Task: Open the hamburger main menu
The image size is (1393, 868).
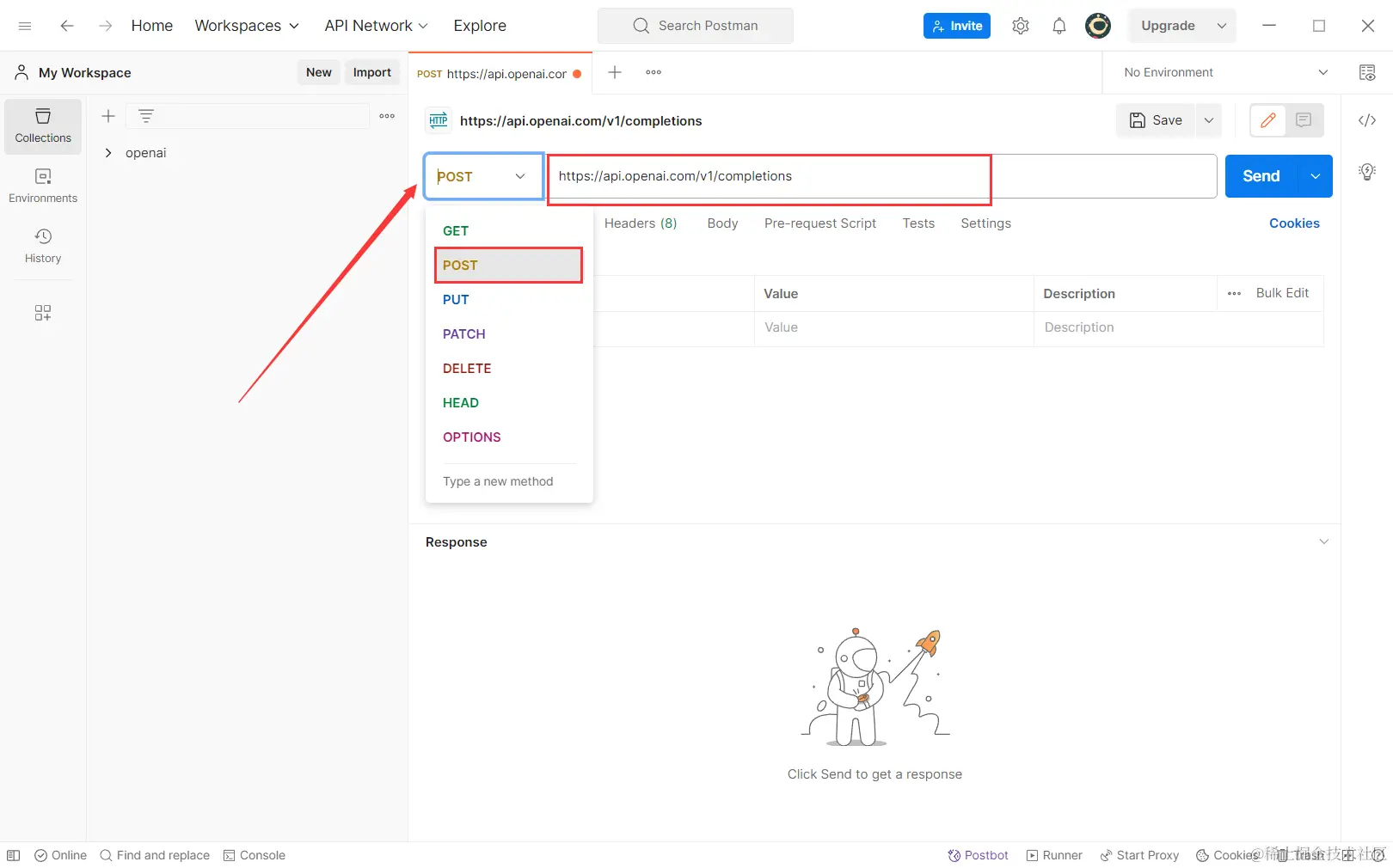Action: [25, 26]
